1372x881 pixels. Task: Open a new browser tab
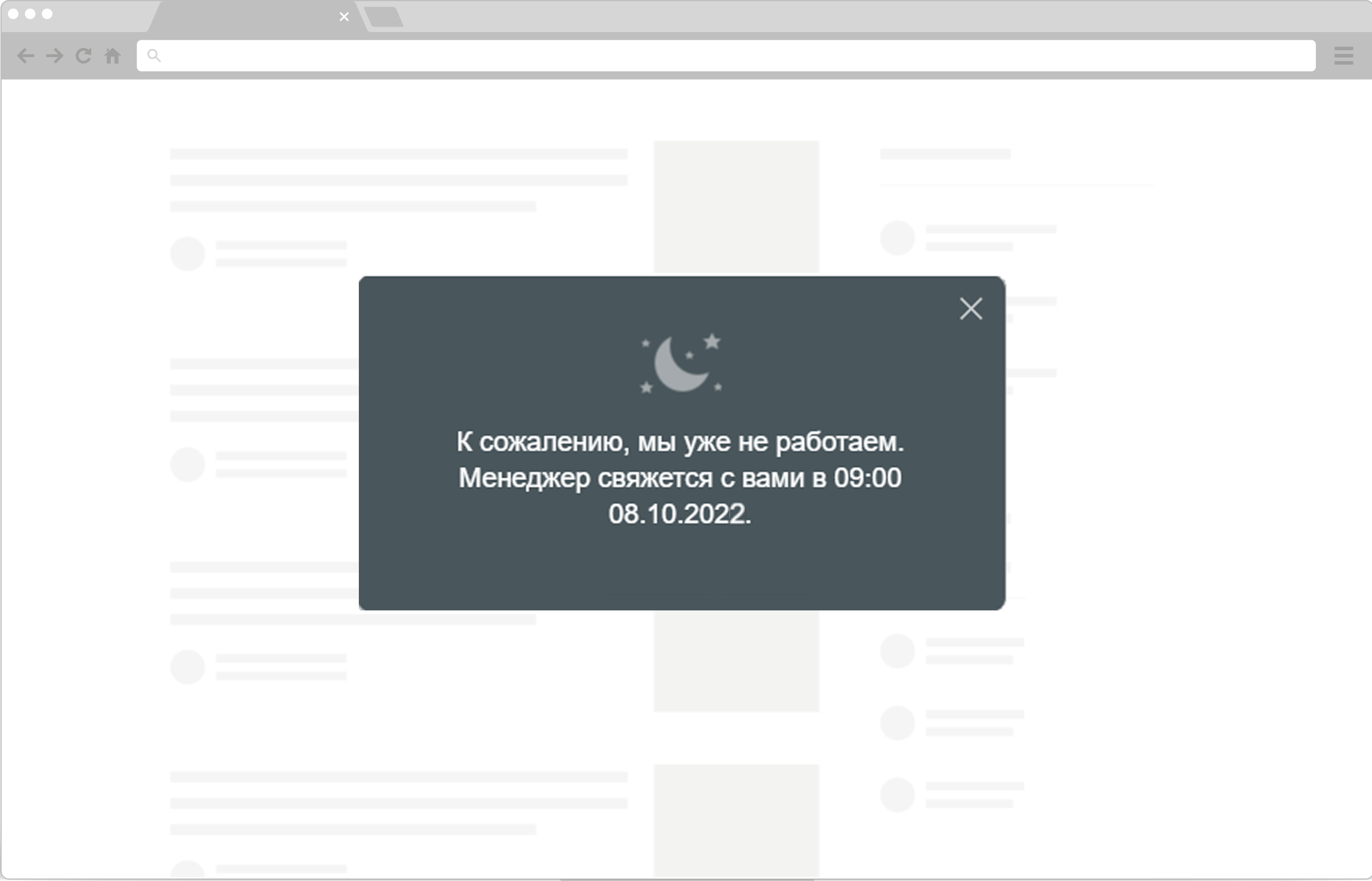click(x=384, y=17)
